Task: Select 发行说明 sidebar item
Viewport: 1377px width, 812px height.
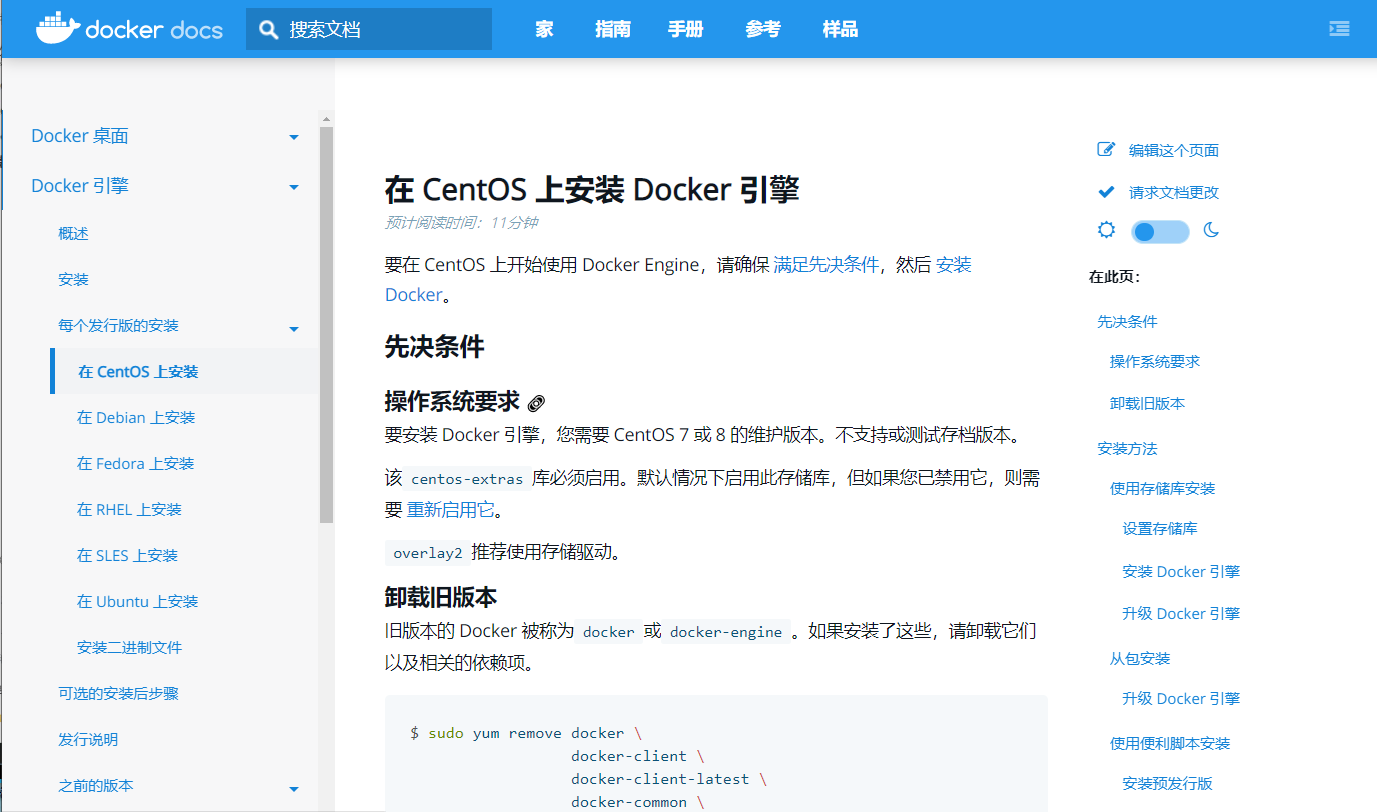Action: point(88,739)
